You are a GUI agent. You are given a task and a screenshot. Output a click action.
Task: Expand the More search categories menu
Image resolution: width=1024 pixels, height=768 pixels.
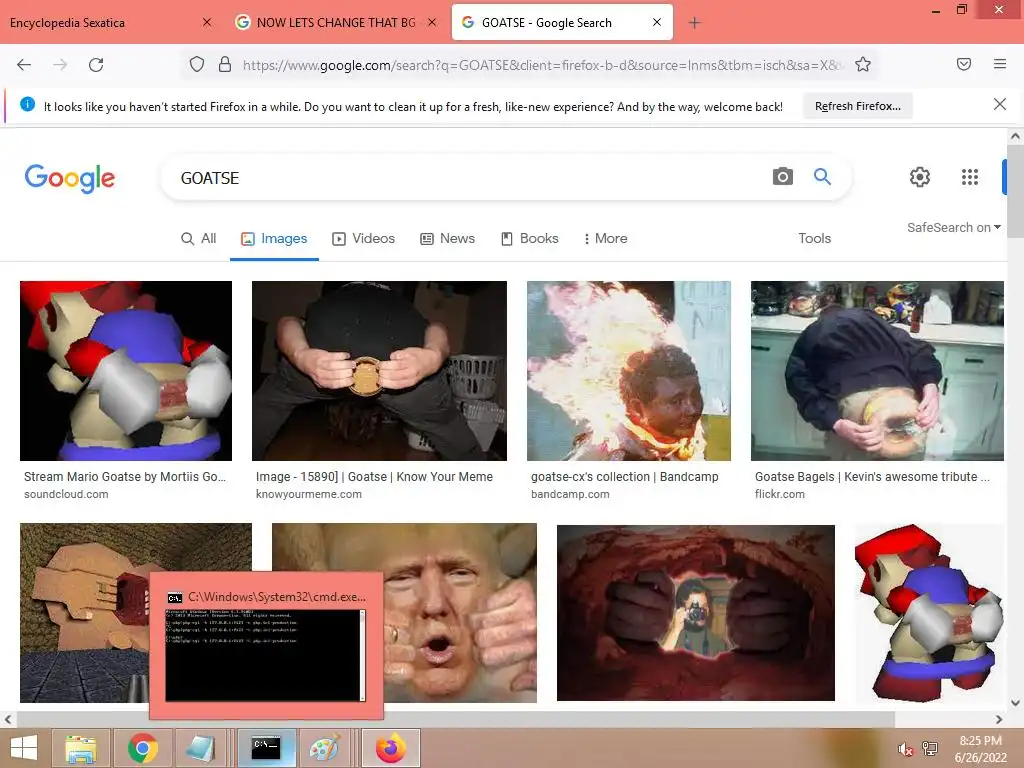[605, 238]
